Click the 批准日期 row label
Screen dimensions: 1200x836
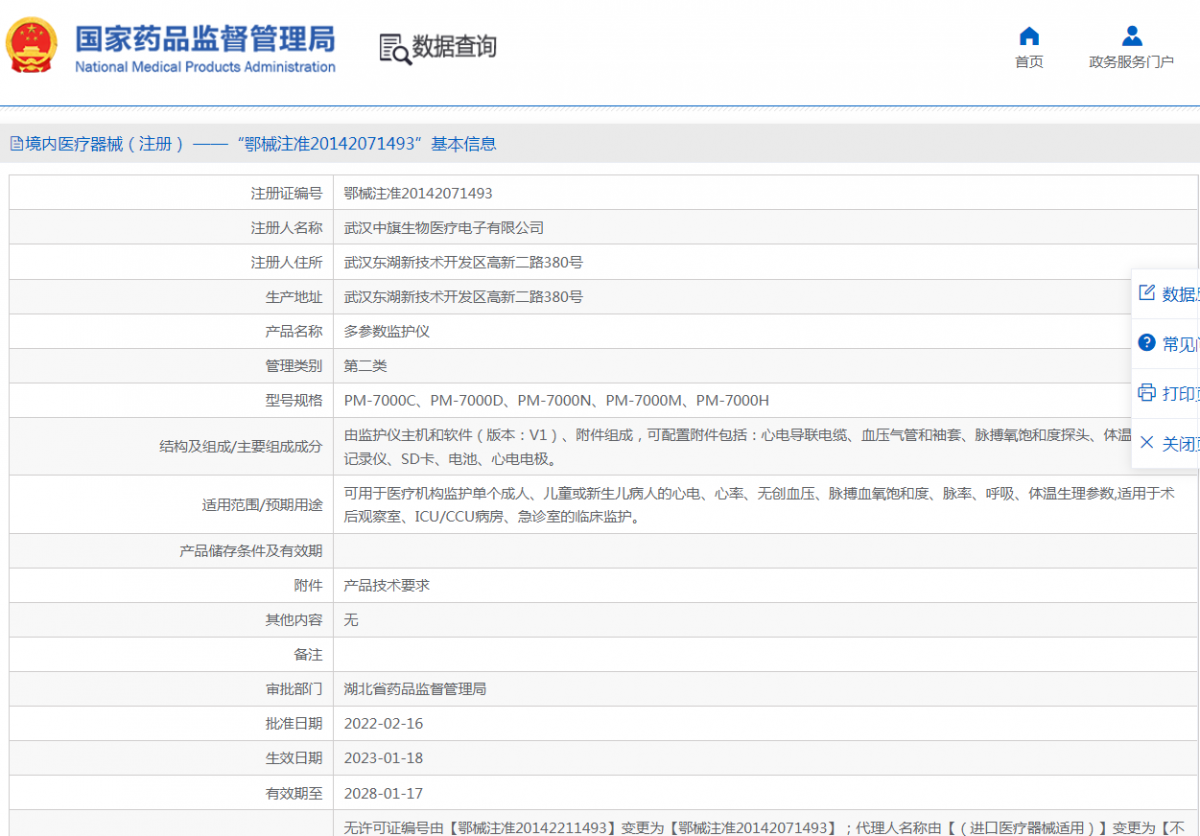[x=293, y=723]
